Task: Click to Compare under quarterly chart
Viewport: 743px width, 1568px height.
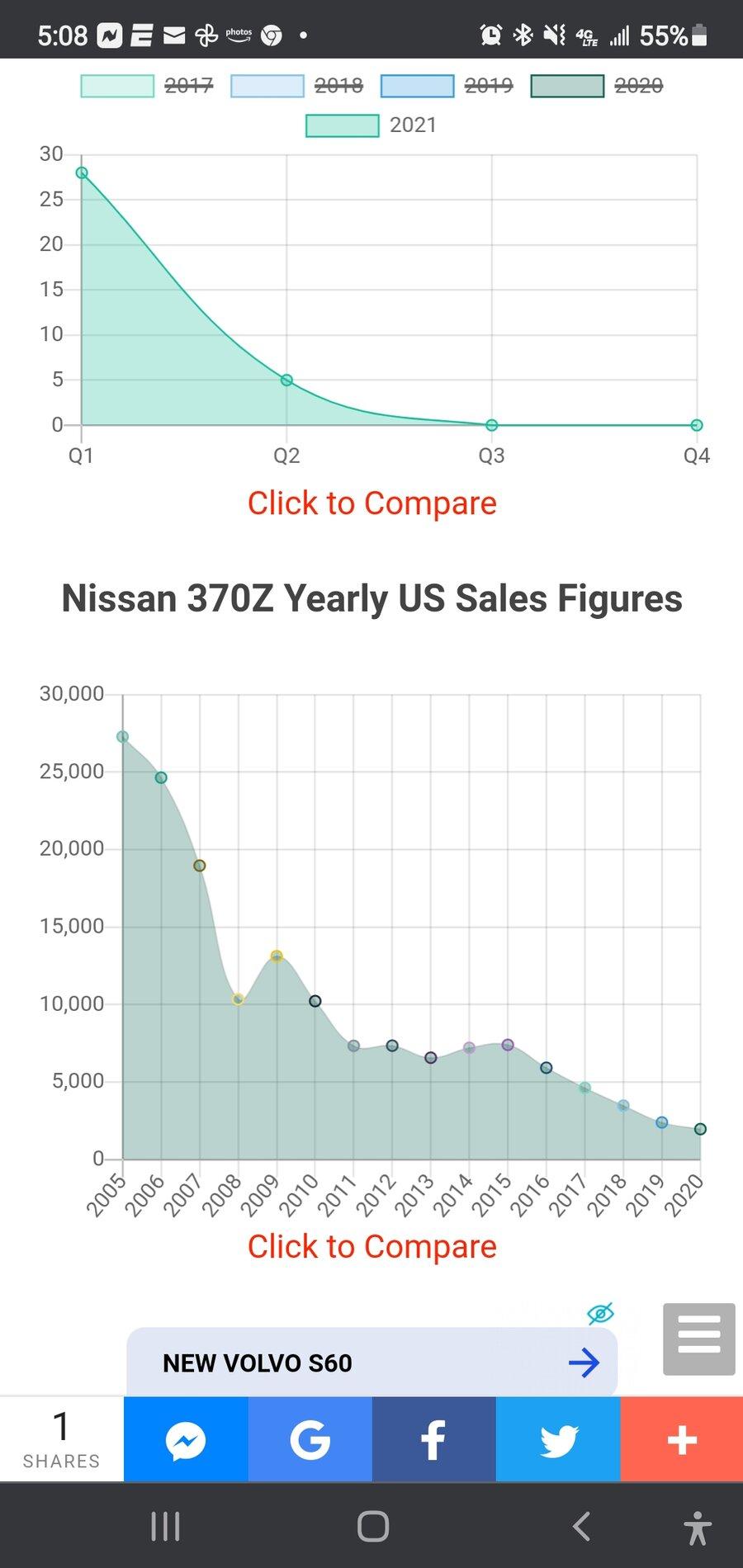Action: tap(372, 503)
